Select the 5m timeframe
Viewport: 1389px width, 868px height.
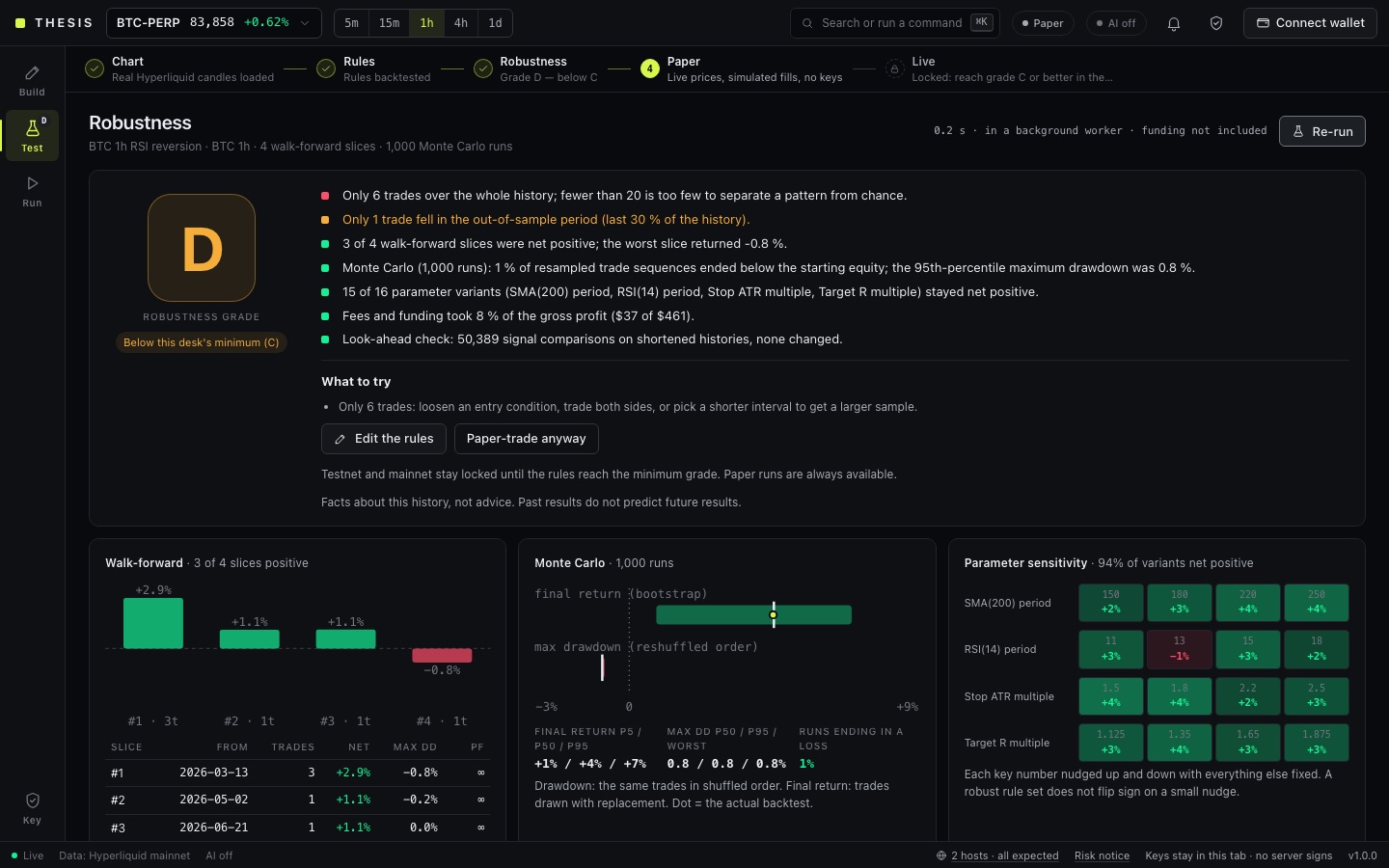pos(352,23)
